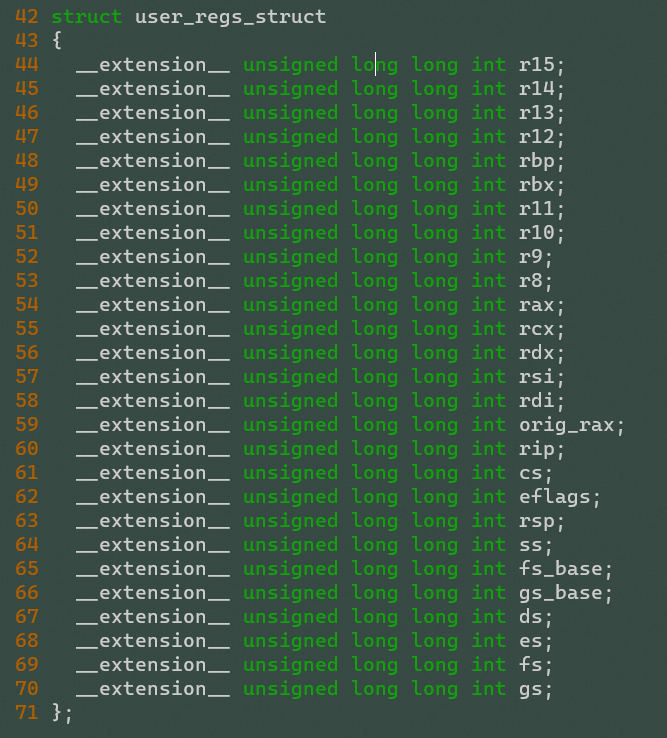Click the int keyword on line 57
The height and width of the screenshot is (738, 667).
pyautogui.click(x=489, y=377)
